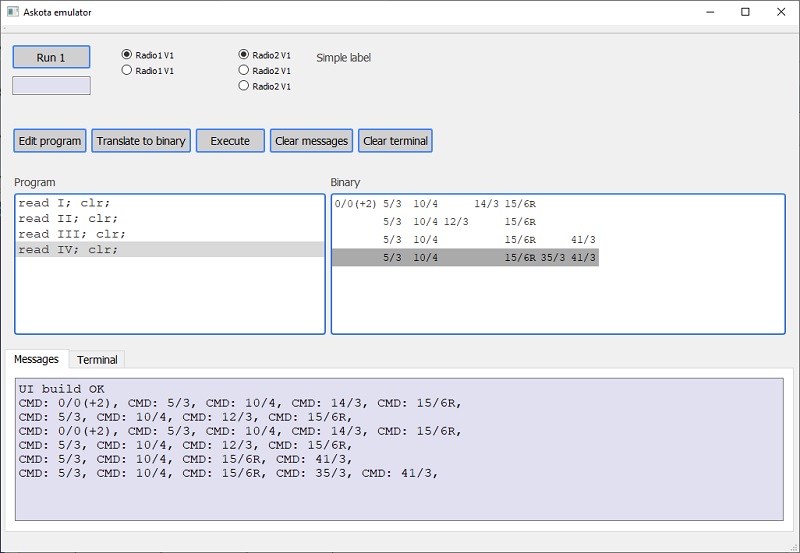Click the Binary label
This screenshot has height=553, width=800.
pos(345,183)
